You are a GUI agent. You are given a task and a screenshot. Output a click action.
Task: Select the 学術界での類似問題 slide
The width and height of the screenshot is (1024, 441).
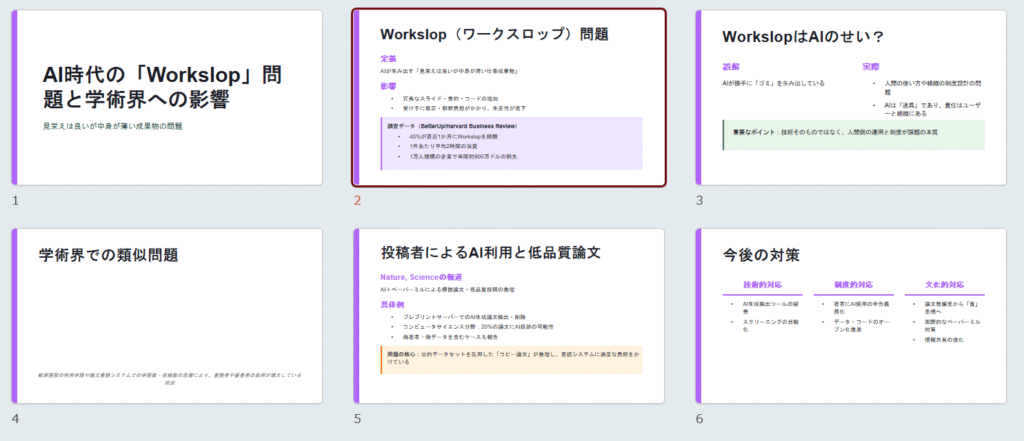pyautogui.click(x=167, y=316)
